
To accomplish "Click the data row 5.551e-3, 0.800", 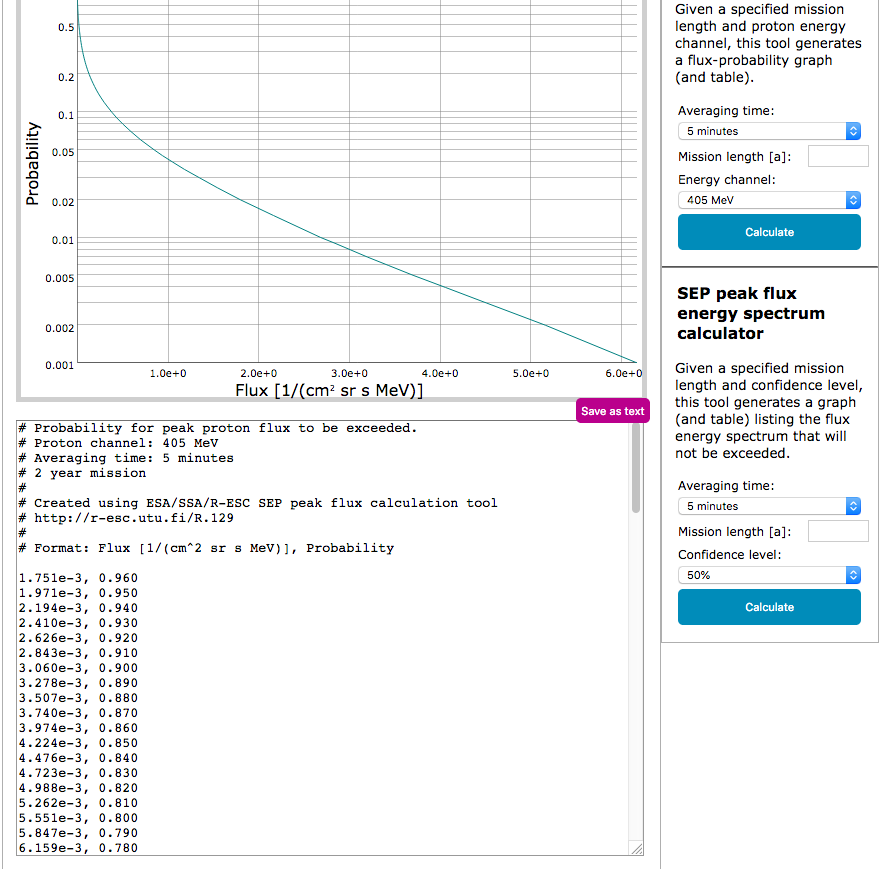I will tap(78, 818).
